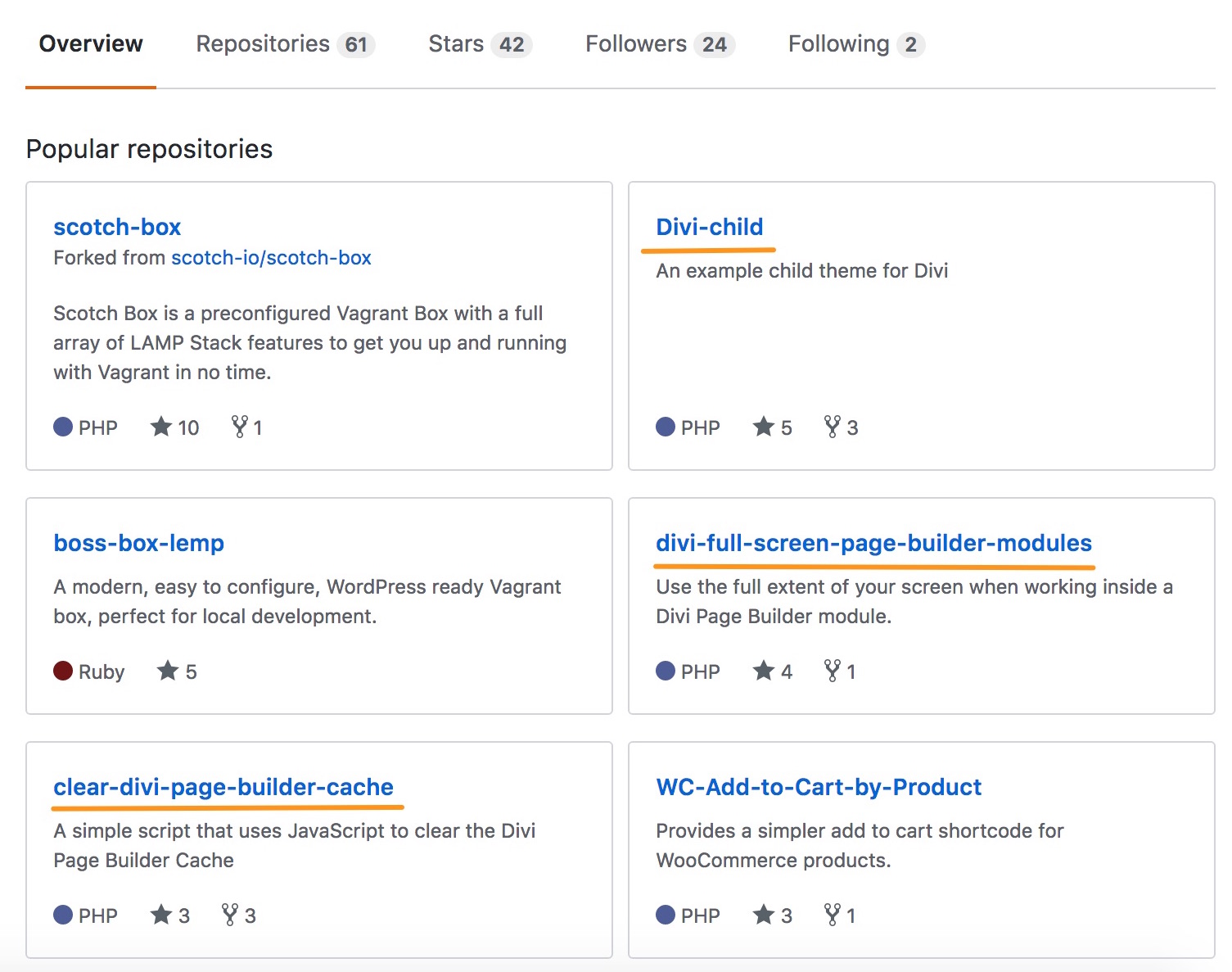1232x972 pixels.
Task: Open the scotch-box repository
Action: (x=117, y=227)
